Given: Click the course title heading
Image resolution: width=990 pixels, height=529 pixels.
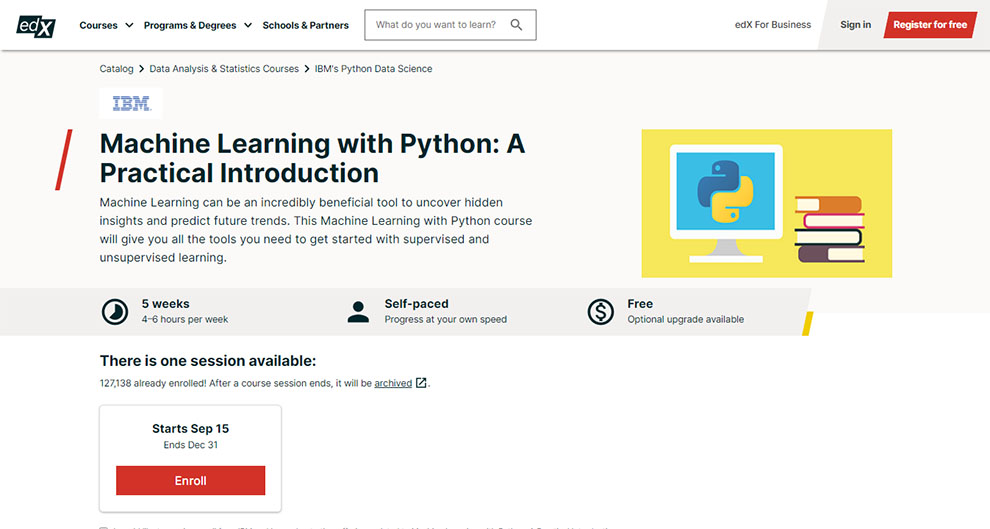Looking at the screenshot, I should pyautogui.click(x=313, y=158).
